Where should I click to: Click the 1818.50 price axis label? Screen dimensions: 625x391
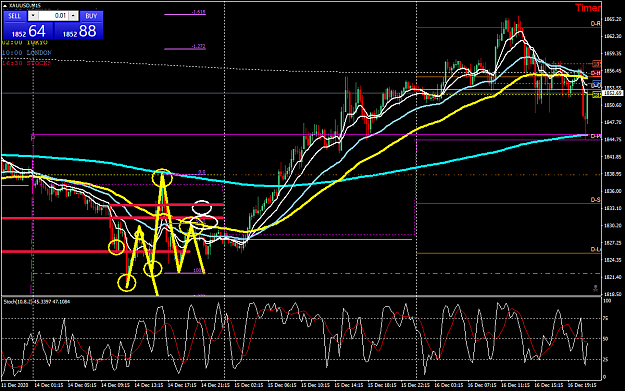coord(612,294)
